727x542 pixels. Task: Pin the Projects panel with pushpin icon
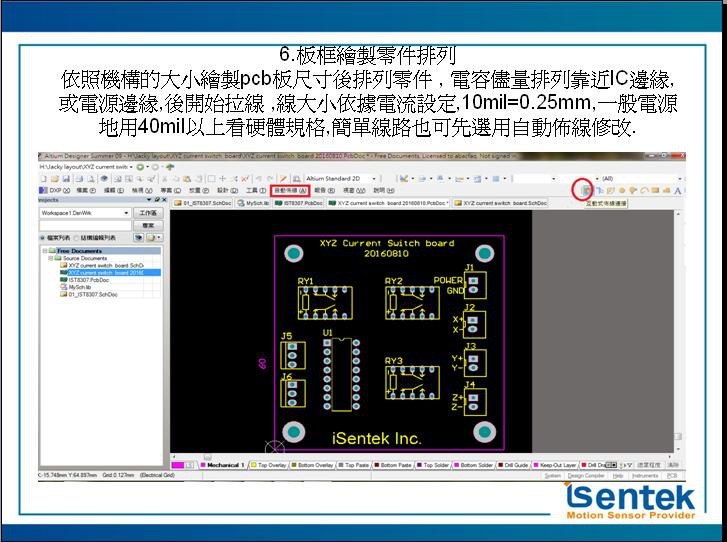(x=157, y=200)
